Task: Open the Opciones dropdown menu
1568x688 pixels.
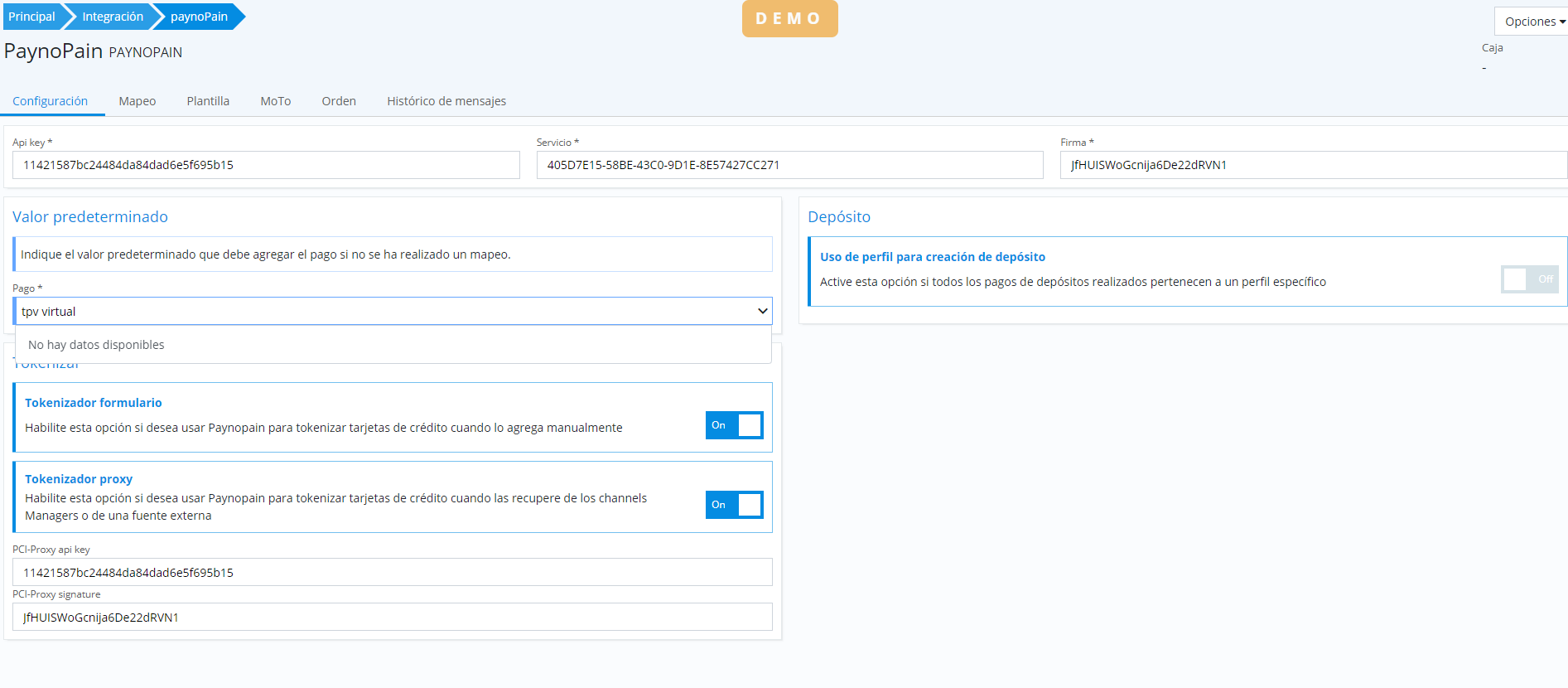Action: tap(1533, 22)
